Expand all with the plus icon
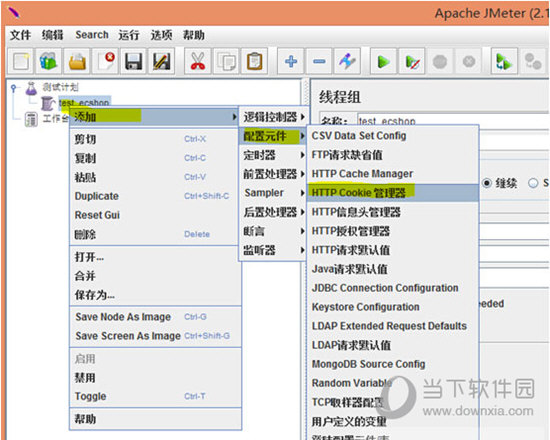The image size is (550, 440). pos(291,61)
